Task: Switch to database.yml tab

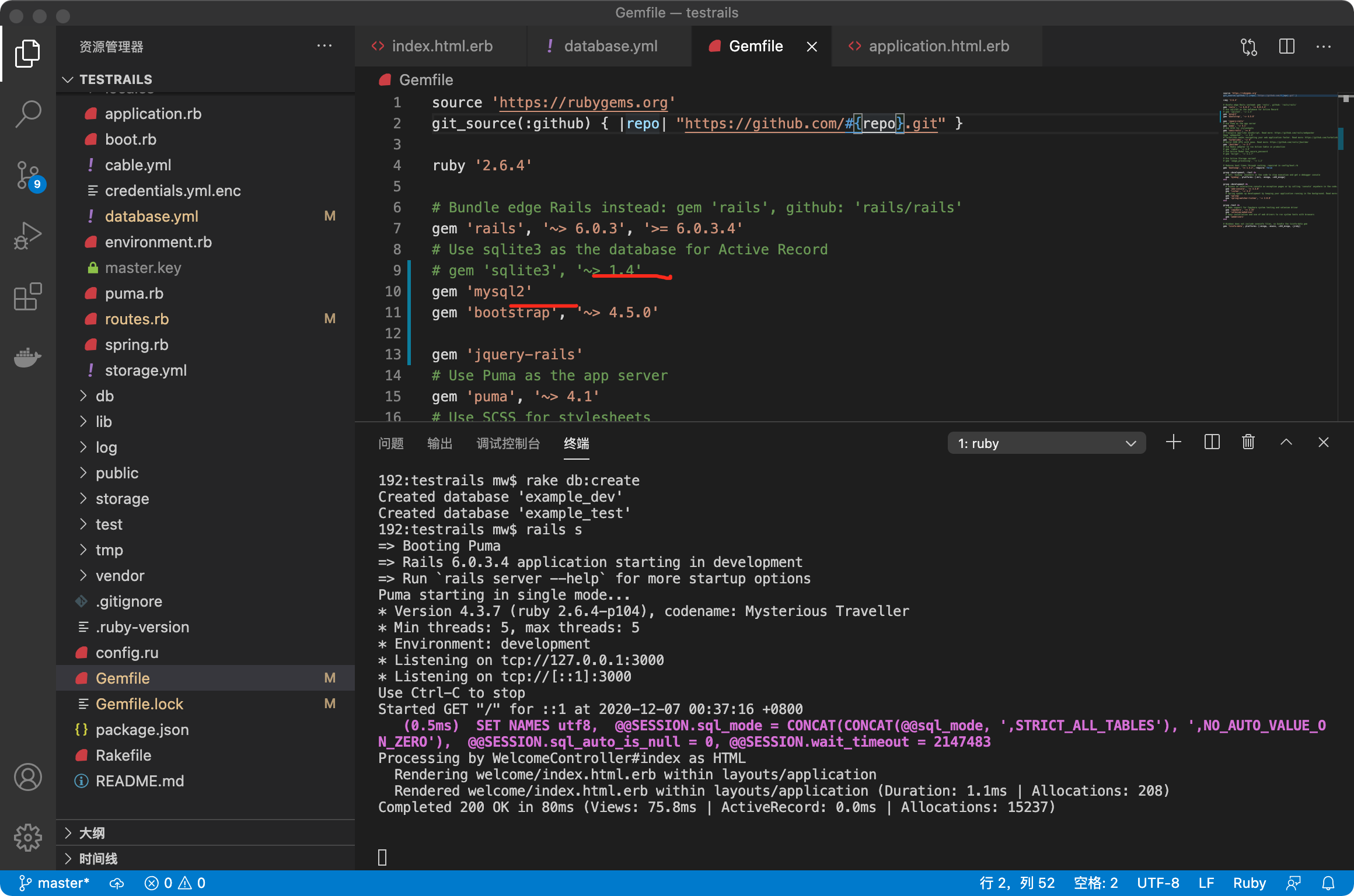Action: coord(610,47)
